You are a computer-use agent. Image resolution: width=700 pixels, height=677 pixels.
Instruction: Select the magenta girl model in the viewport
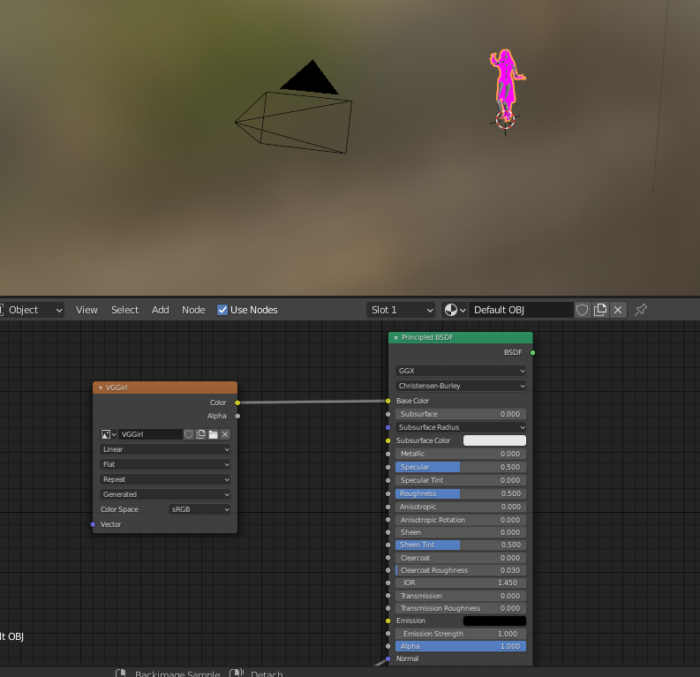506,84
